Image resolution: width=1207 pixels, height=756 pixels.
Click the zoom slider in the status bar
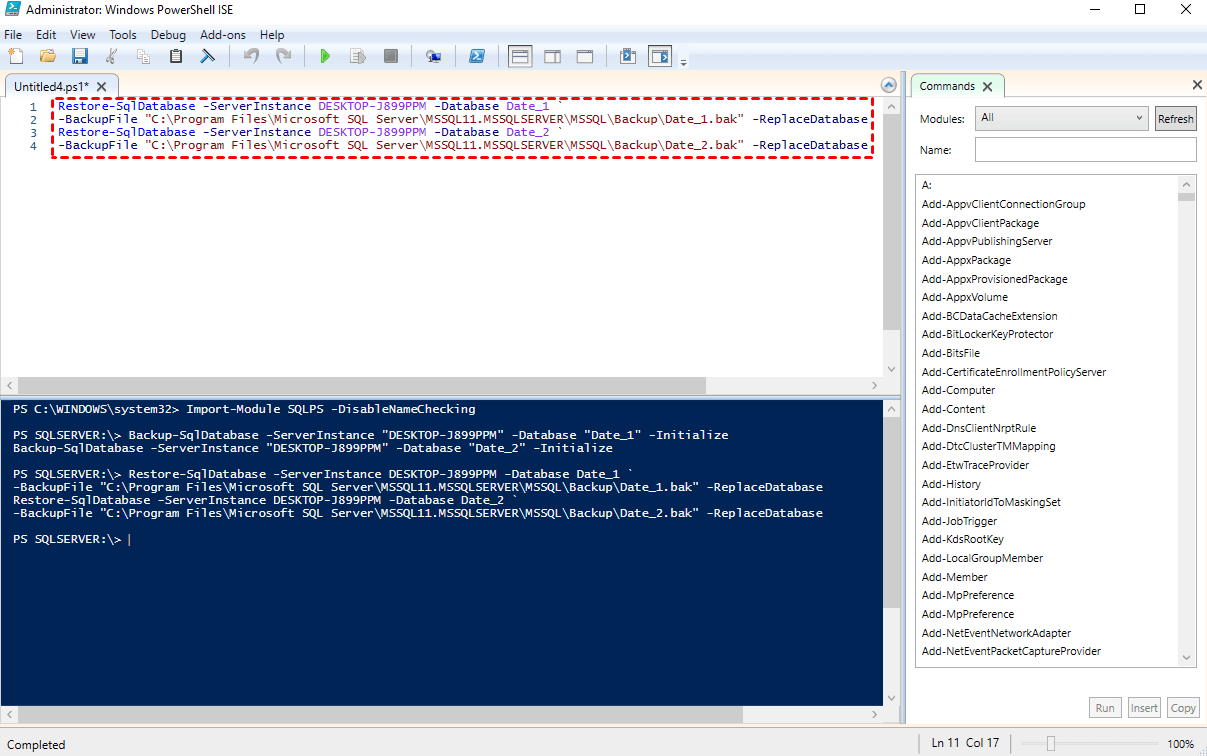tap(1050, 744)
